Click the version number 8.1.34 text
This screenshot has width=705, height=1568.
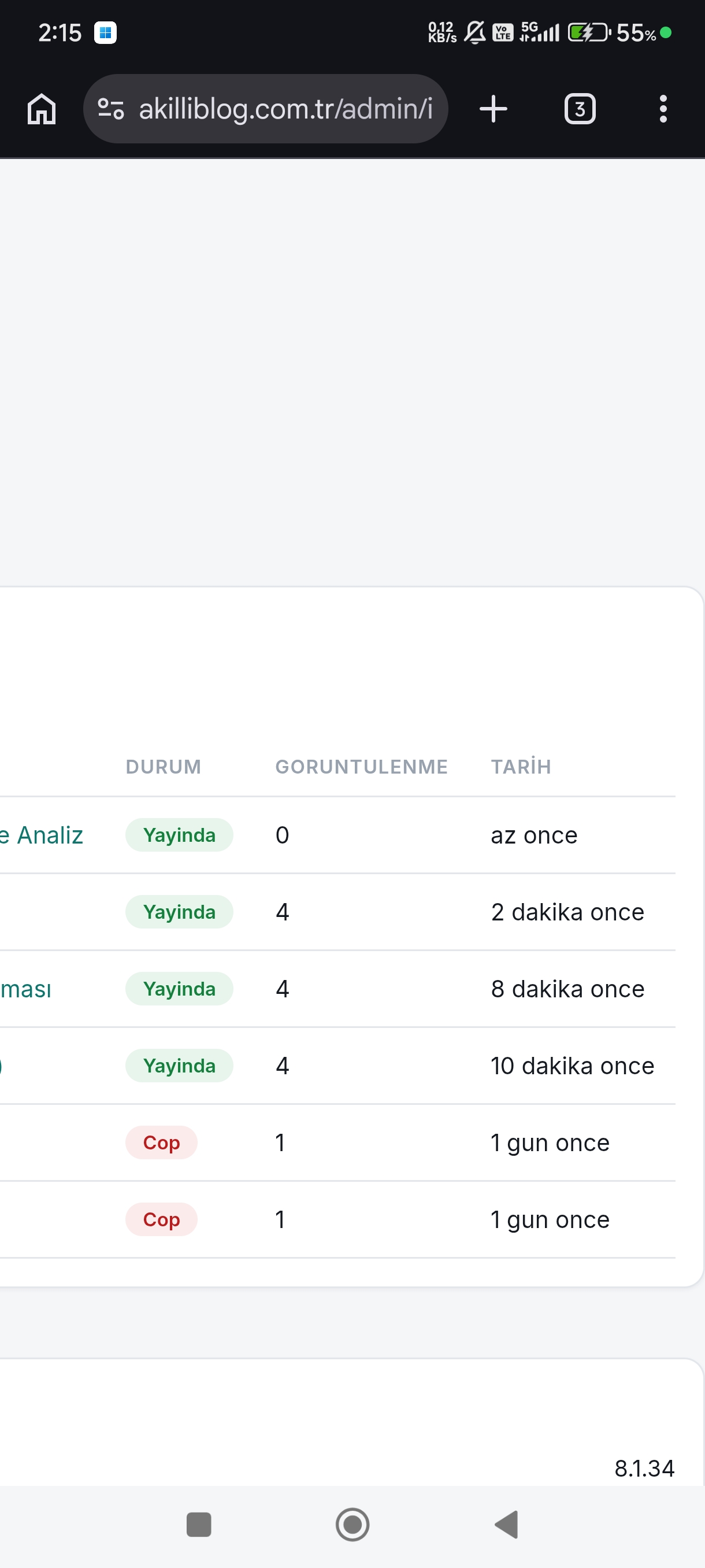[644, 1468]
